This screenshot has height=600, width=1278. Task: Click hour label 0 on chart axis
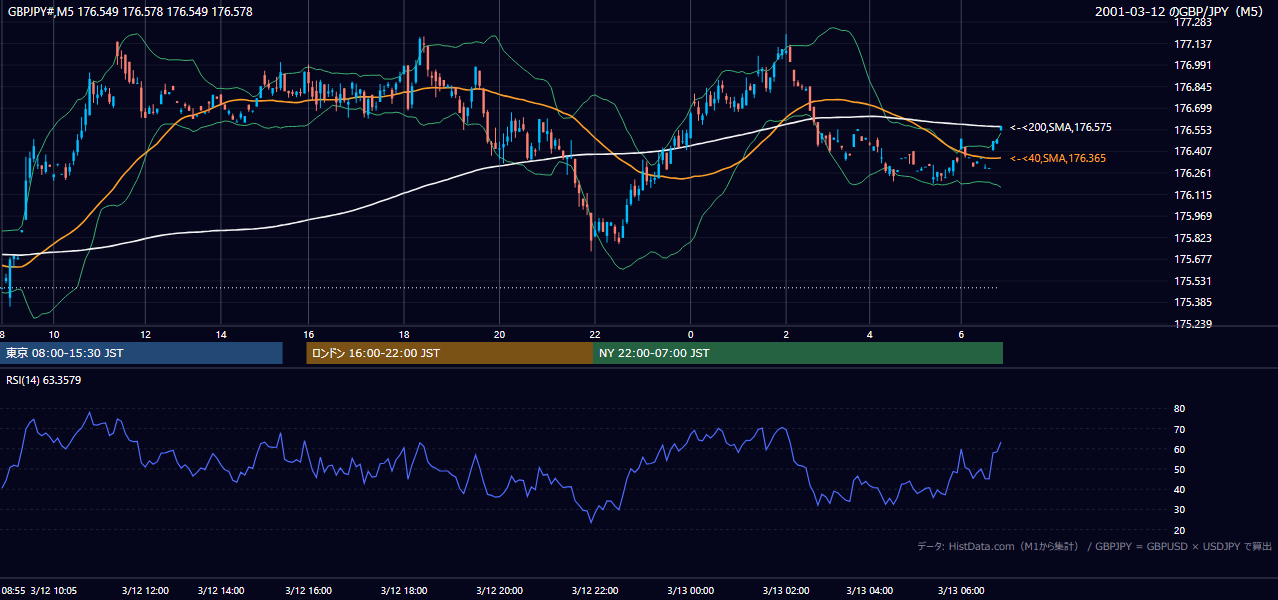tap(690, 334)
